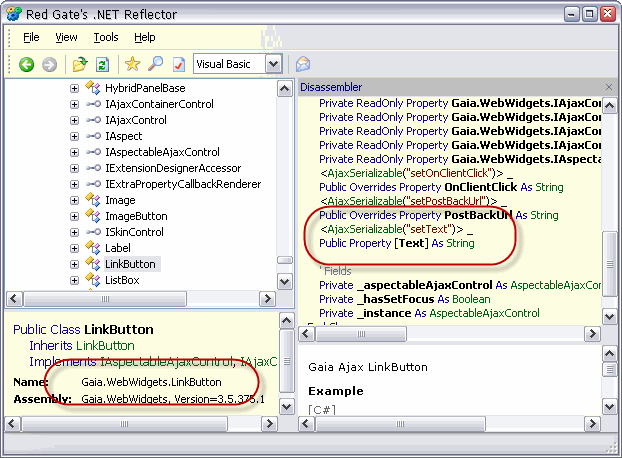Expand the IAspect interface node
The image size is (622, 458).
pos(74,136)
